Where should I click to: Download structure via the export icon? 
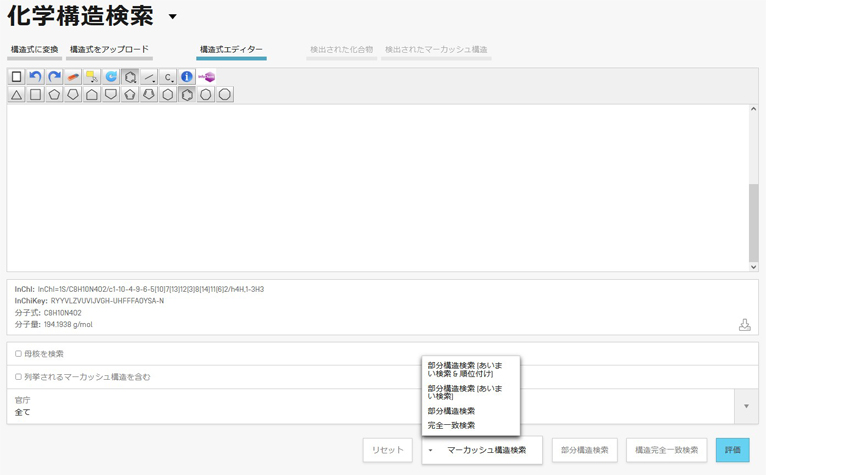click(744, 324)
